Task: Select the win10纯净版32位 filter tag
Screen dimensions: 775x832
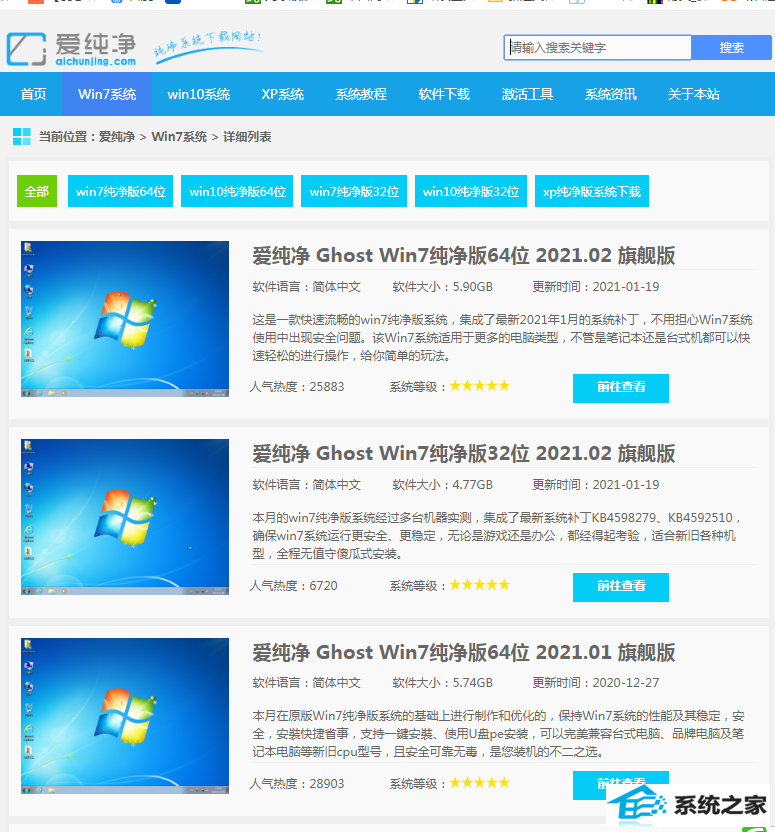Action: (471, 191)
